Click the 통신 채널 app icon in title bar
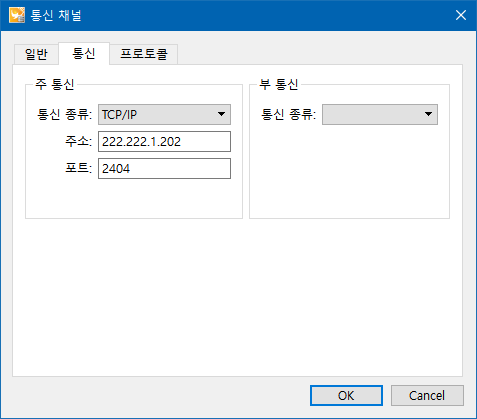This screenshot has width=477, height=419. pos(17,15)
